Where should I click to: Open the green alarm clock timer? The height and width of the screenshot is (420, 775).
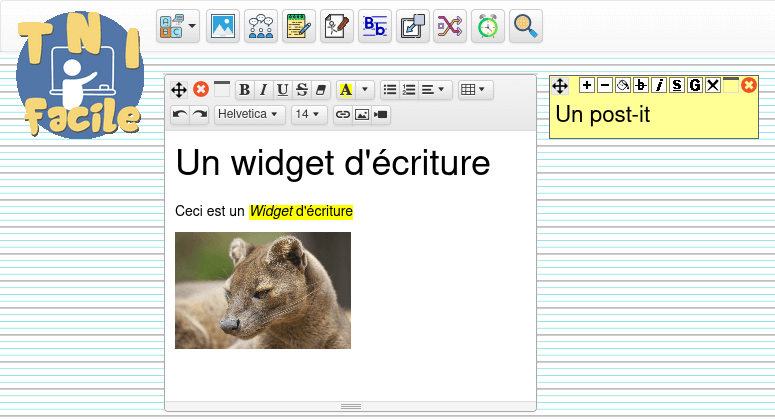pos(488,26)
